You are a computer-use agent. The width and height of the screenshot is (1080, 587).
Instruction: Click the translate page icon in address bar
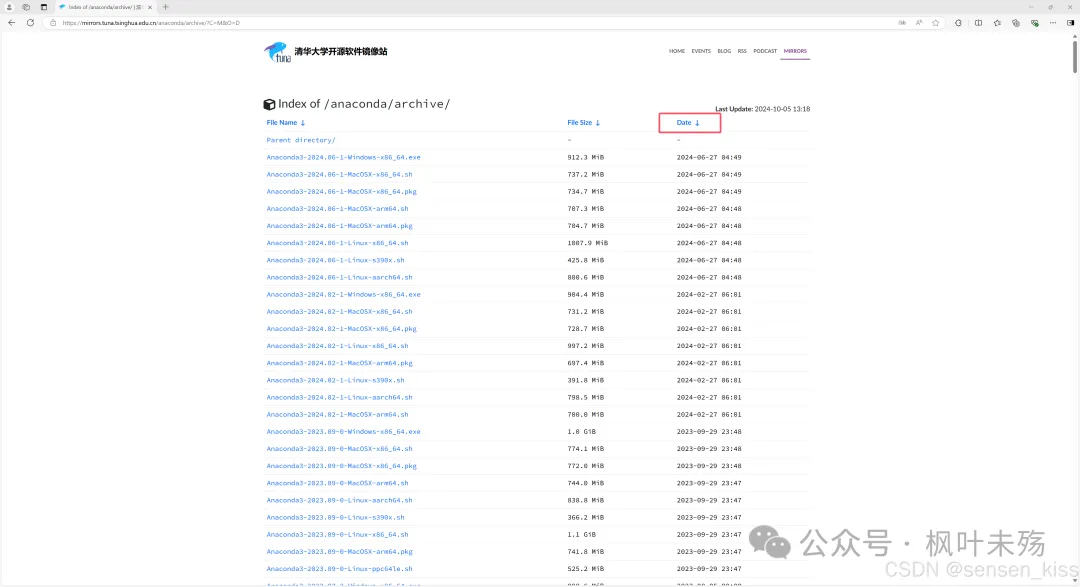click(x=902, y=23)
